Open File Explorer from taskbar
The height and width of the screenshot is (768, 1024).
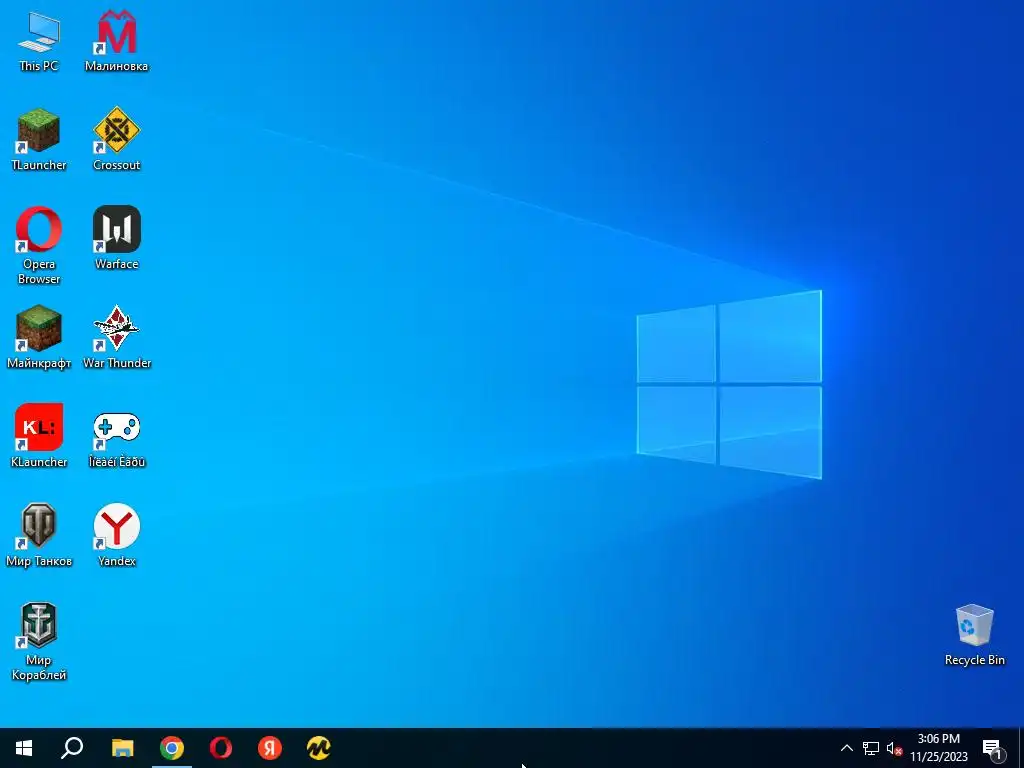(122, 748)
